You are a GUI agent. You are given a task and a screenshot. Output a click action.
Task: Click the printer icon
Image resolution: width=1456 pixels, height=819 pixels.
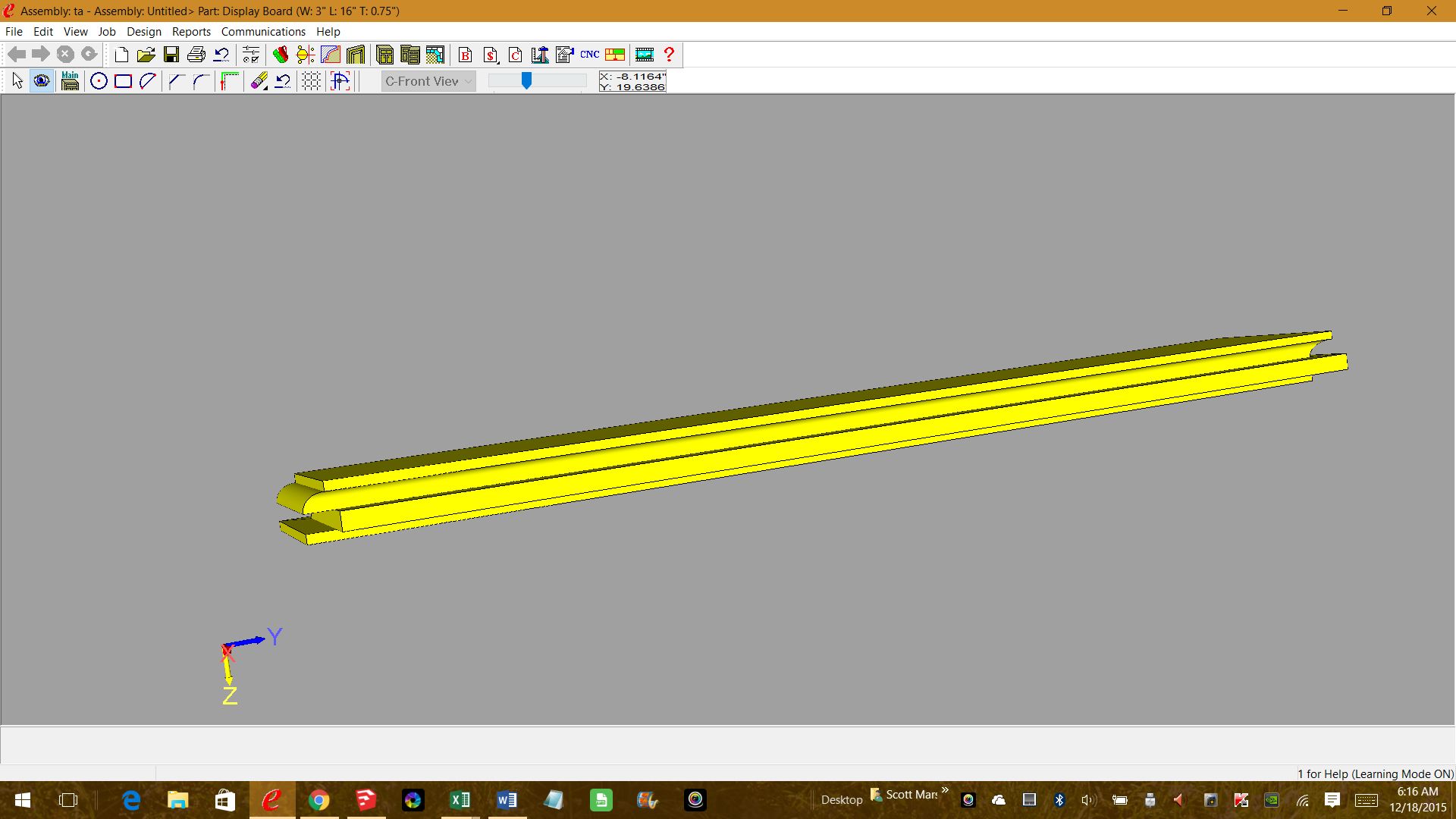point(196,55)
